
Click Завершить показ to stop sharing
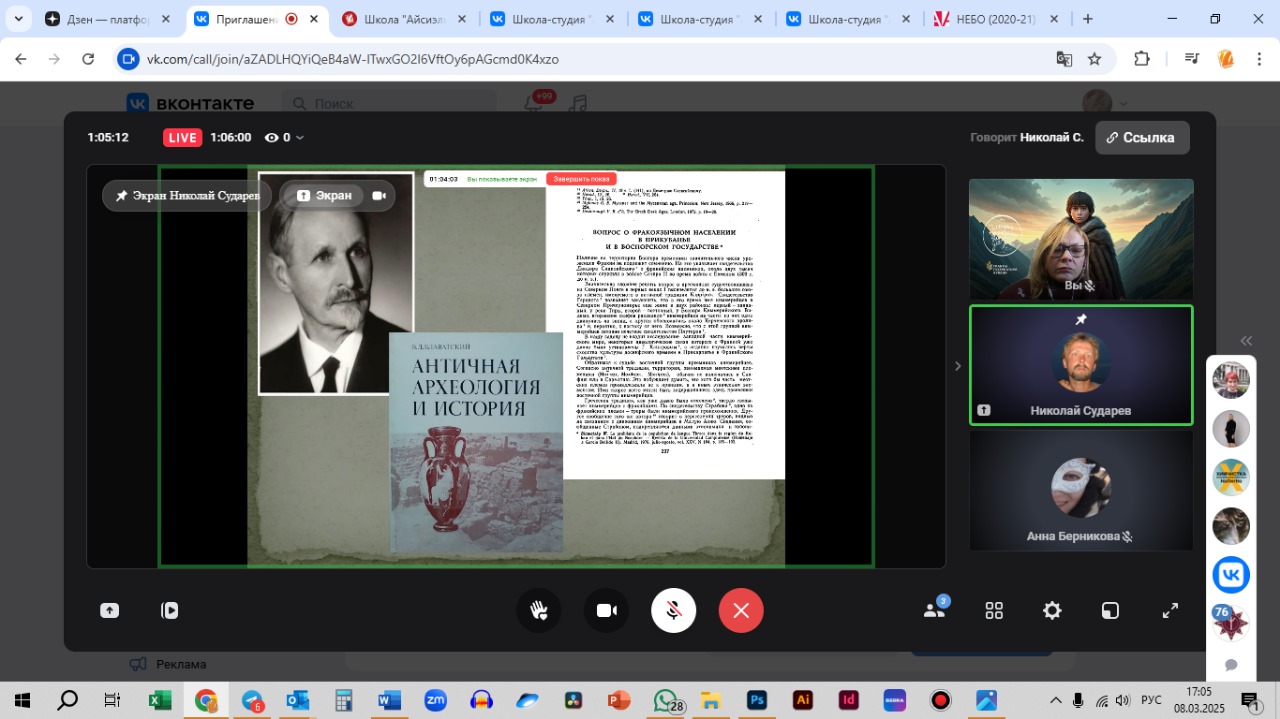pos(580,179)
